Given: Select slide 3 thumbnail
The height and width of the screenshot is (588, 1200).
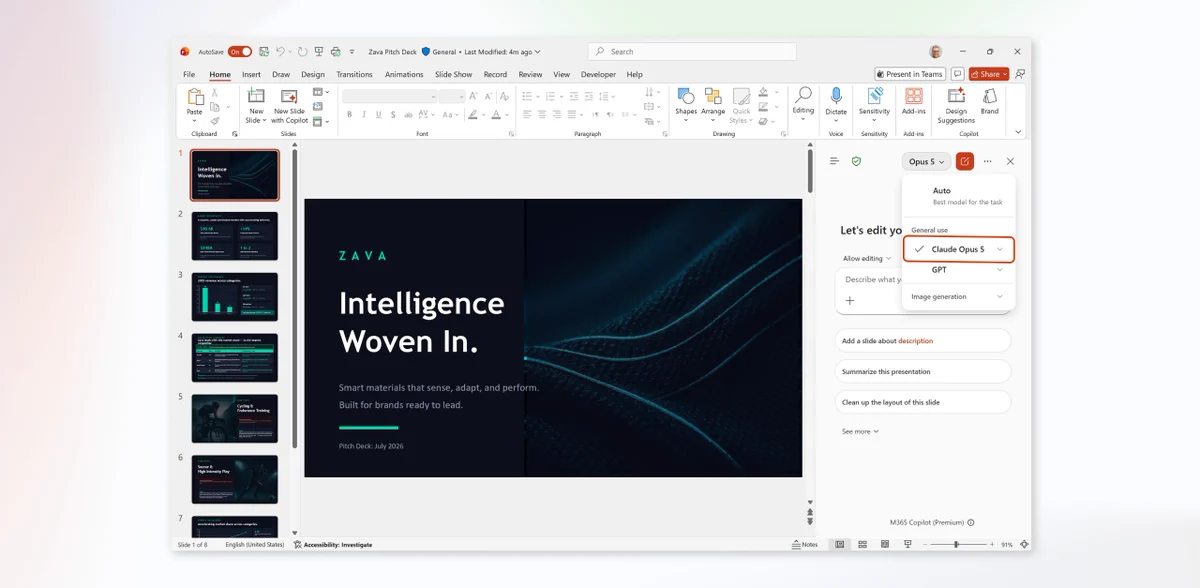Looking at the screenshot, I should [235, 296].
